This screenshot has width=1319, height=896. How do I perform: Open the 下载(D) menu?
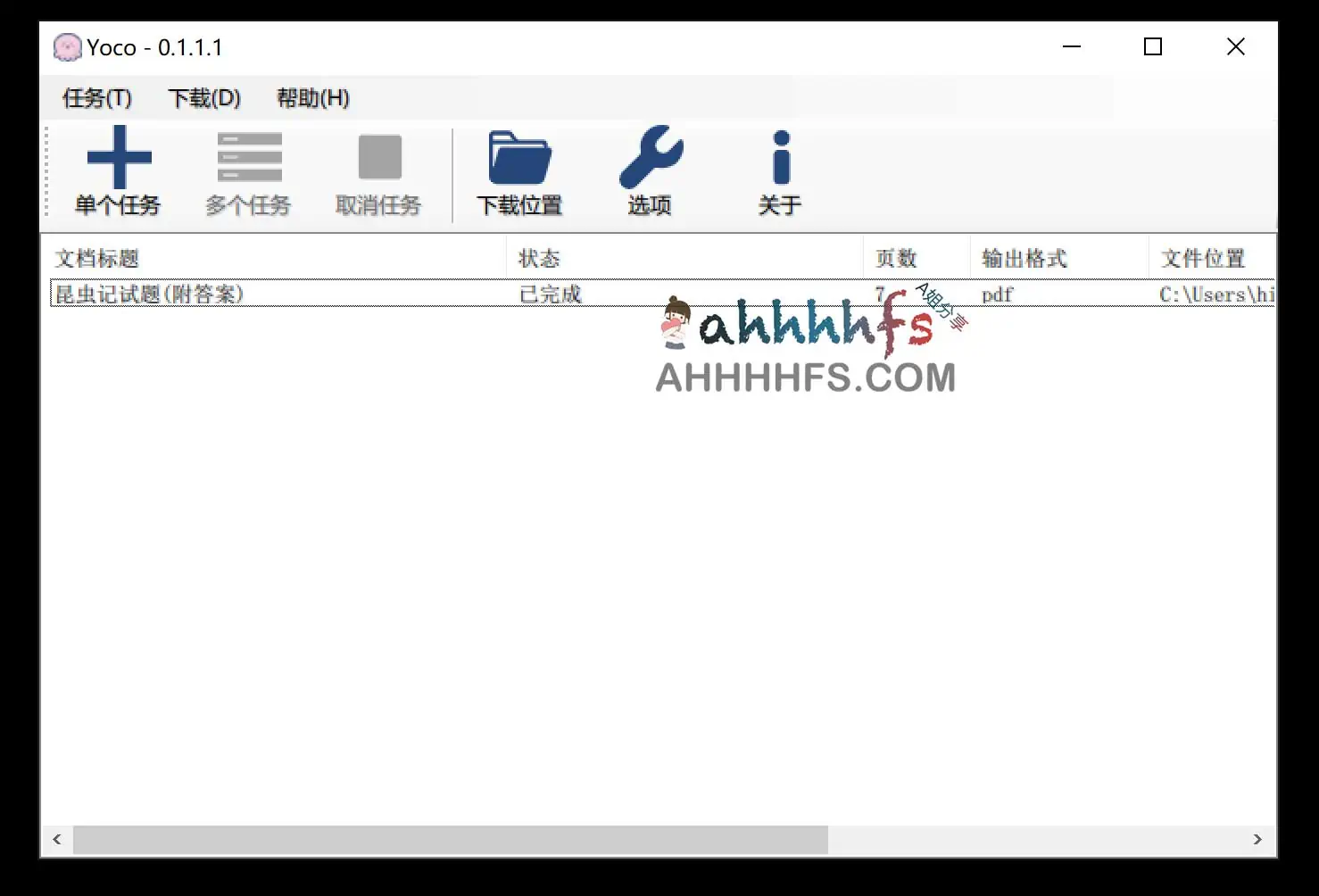click(204, 98)
